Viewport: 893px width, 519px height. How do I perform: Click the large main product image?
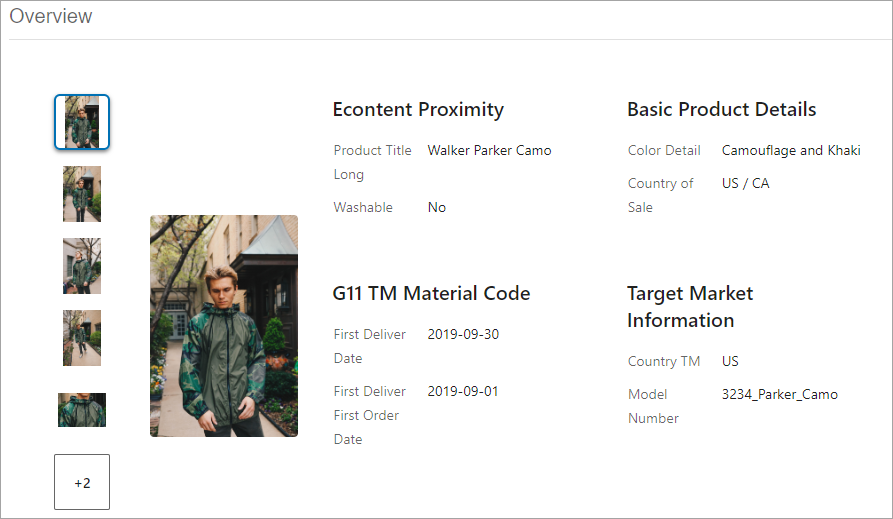[x=224, y=326]
